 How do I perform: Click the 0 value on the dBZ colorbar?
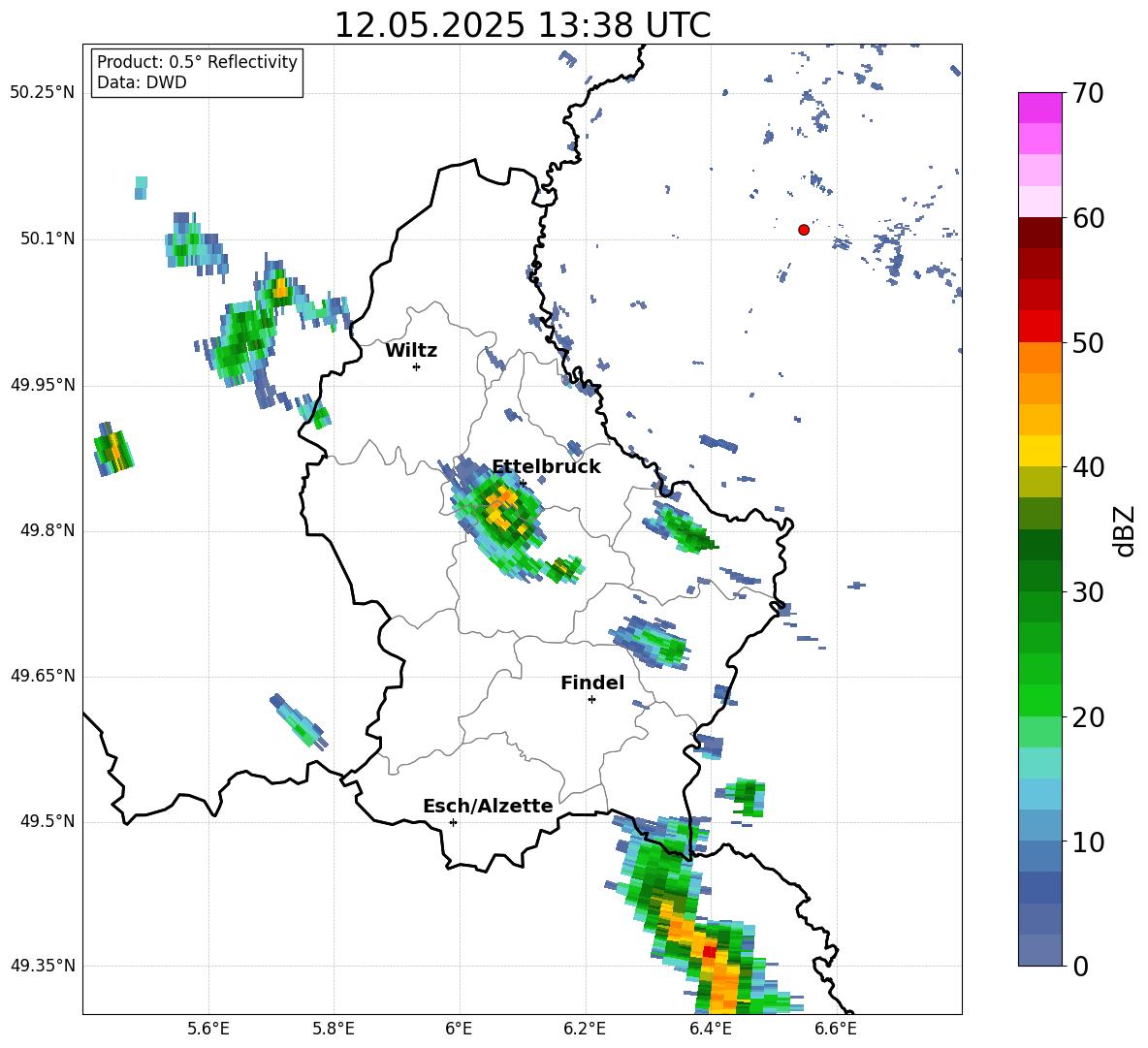click(x=1080, y=966)
